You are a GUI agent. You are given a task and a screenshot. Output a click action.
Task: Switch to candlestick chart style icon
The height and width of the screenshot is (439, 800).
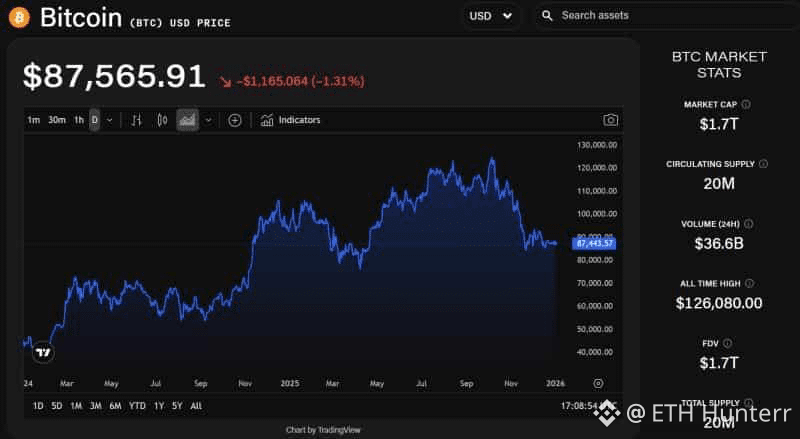(x=162, y=120)
